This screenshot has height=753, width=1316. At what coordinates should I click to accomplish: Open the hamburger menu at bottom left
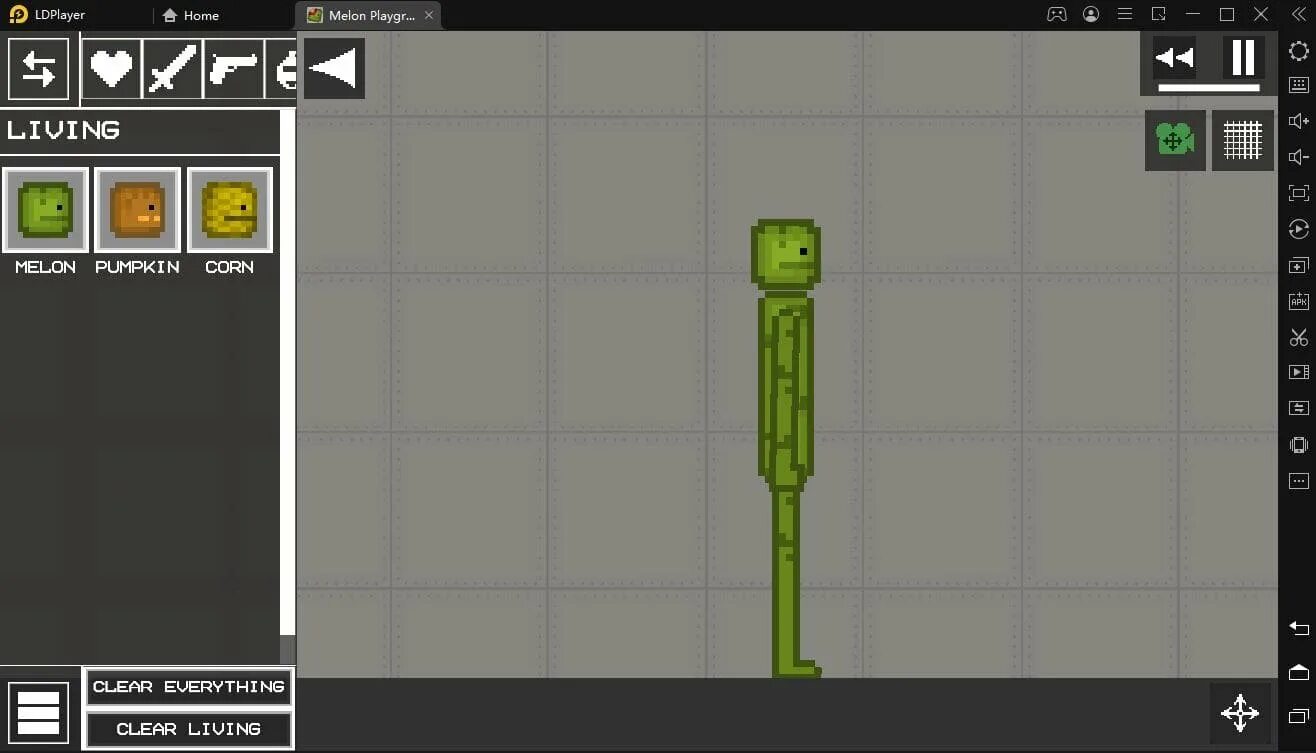(x=39, y=713)
